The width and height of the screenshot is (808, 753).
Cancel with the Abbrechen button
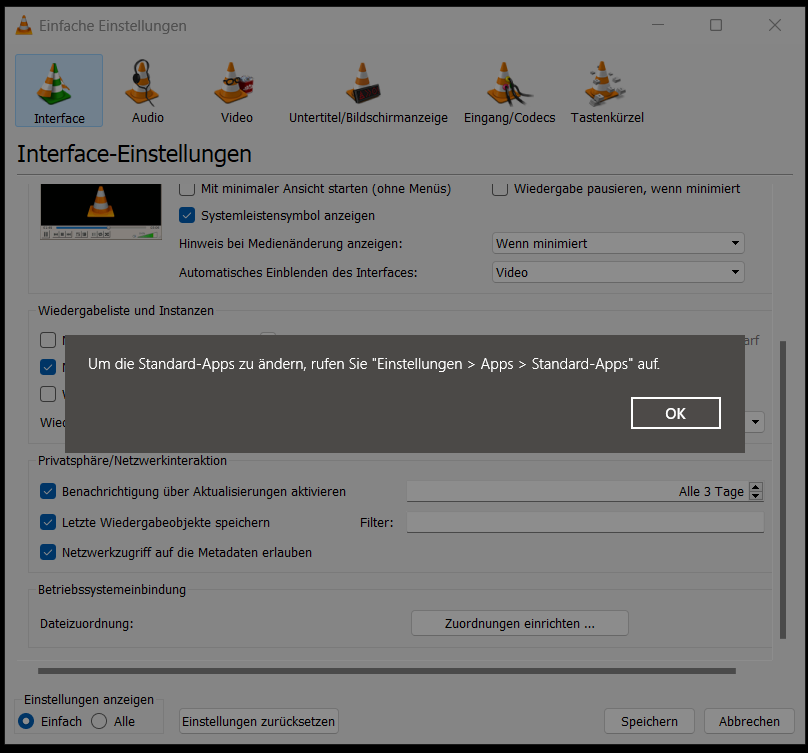tap(749, 721)
